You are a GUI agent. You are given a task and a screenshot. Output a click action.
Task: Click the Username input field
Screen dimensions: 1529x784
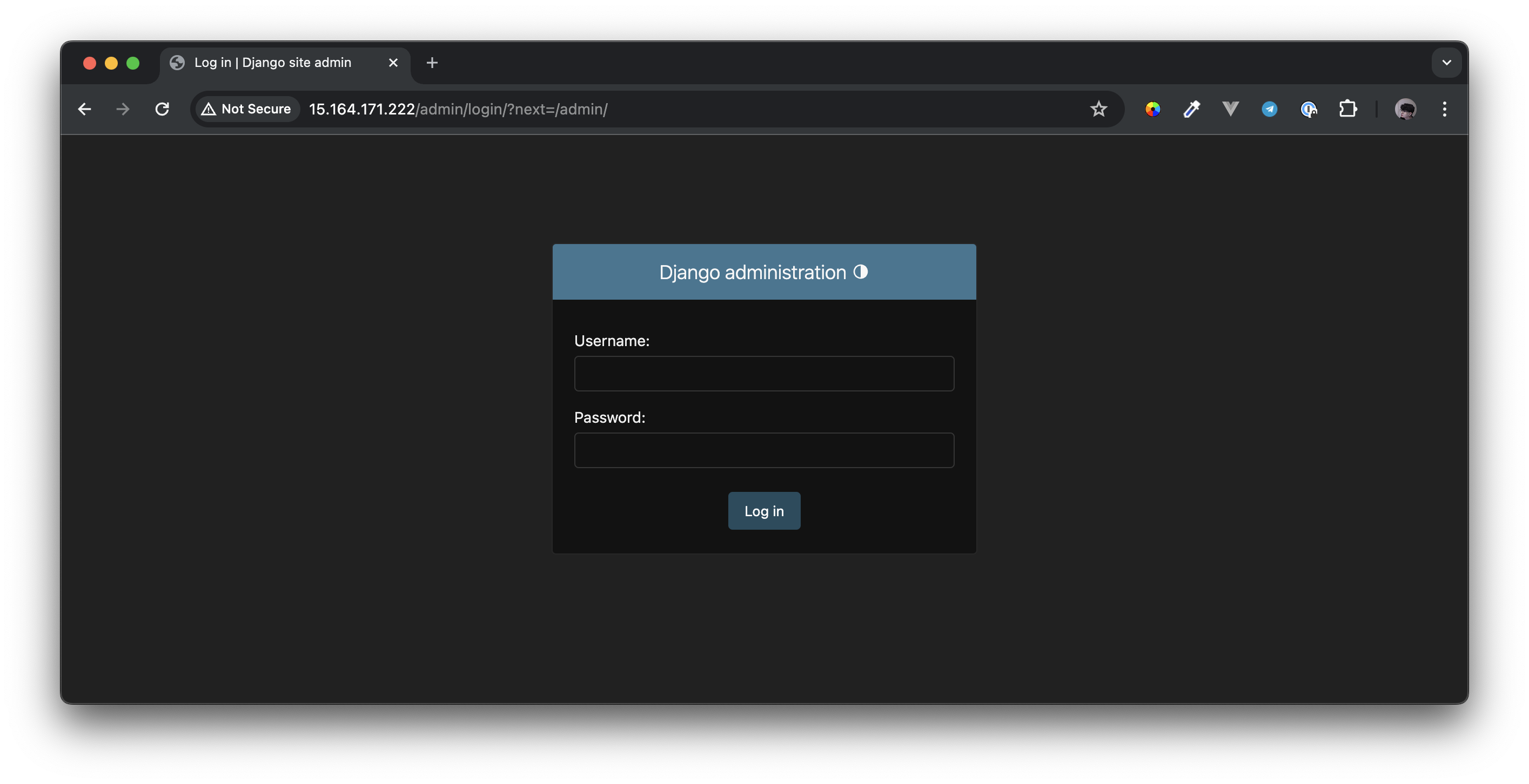pos(764,374)
